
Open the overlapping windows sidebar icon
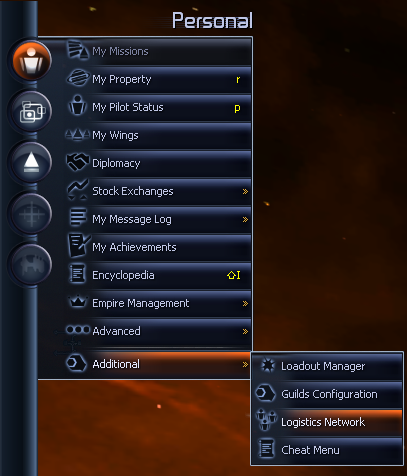point(31,111)
